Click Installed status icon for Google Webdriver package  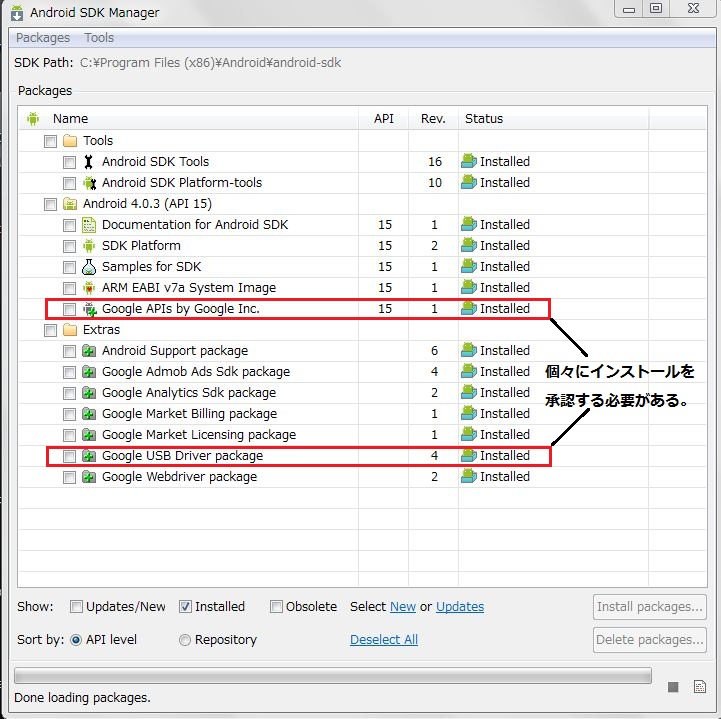tap(469, 476)
